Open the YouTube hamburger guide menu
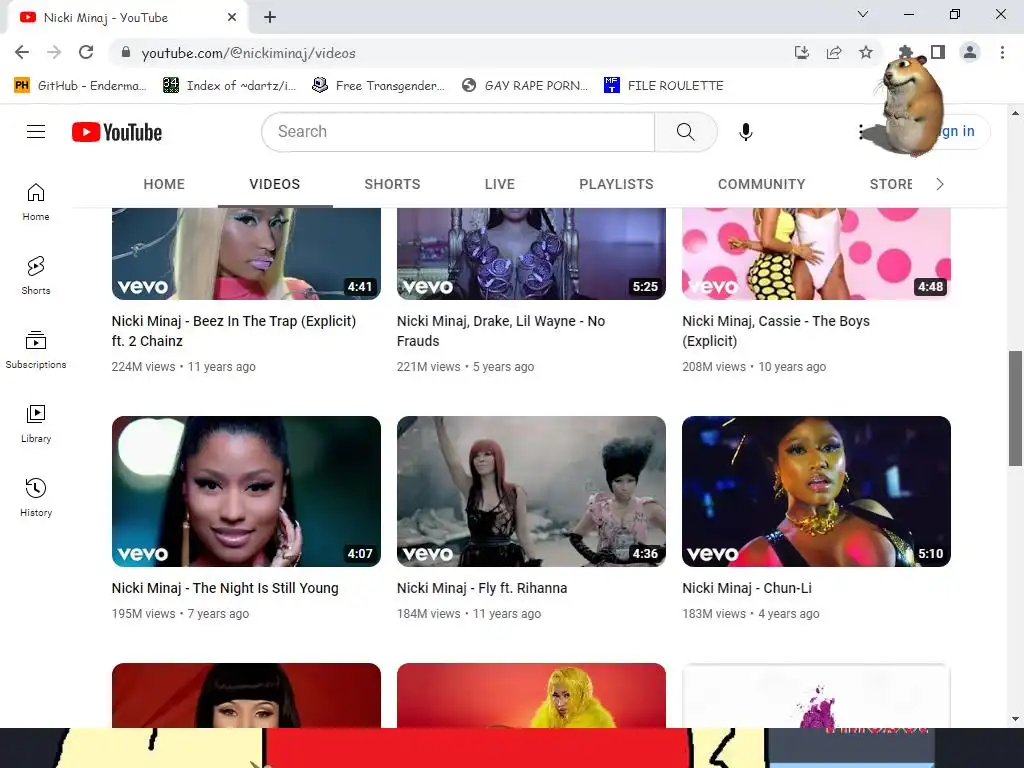 point(36,132)
